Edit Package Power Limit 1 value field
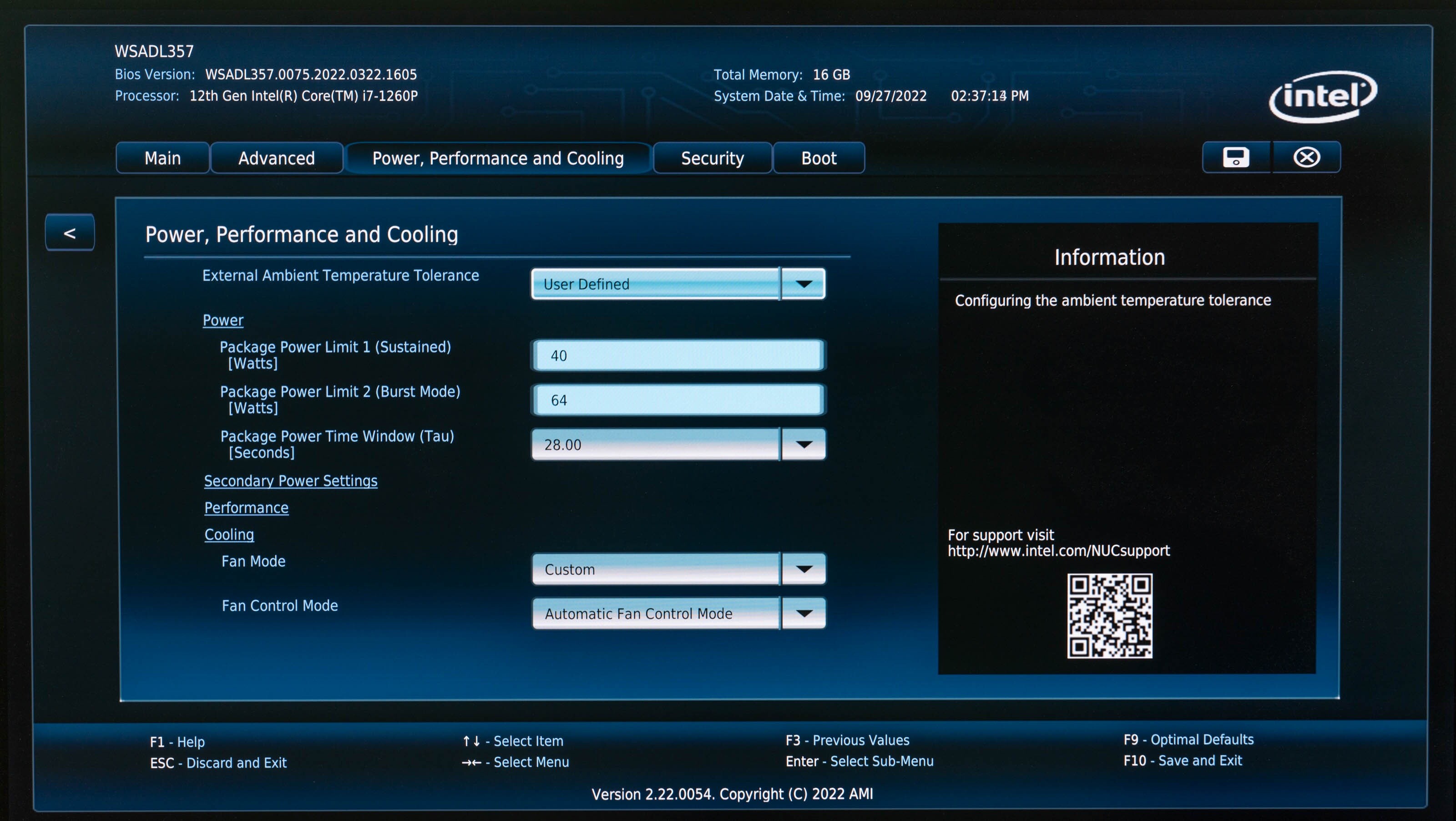Screen dimensions: 1456x821 click(x=677, y=355)
